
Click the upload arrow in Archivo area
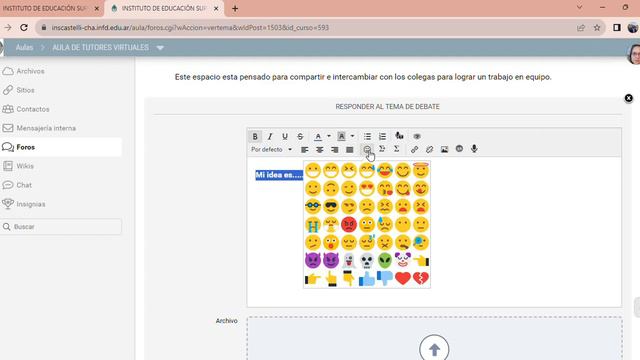click(x=434, y=349)
